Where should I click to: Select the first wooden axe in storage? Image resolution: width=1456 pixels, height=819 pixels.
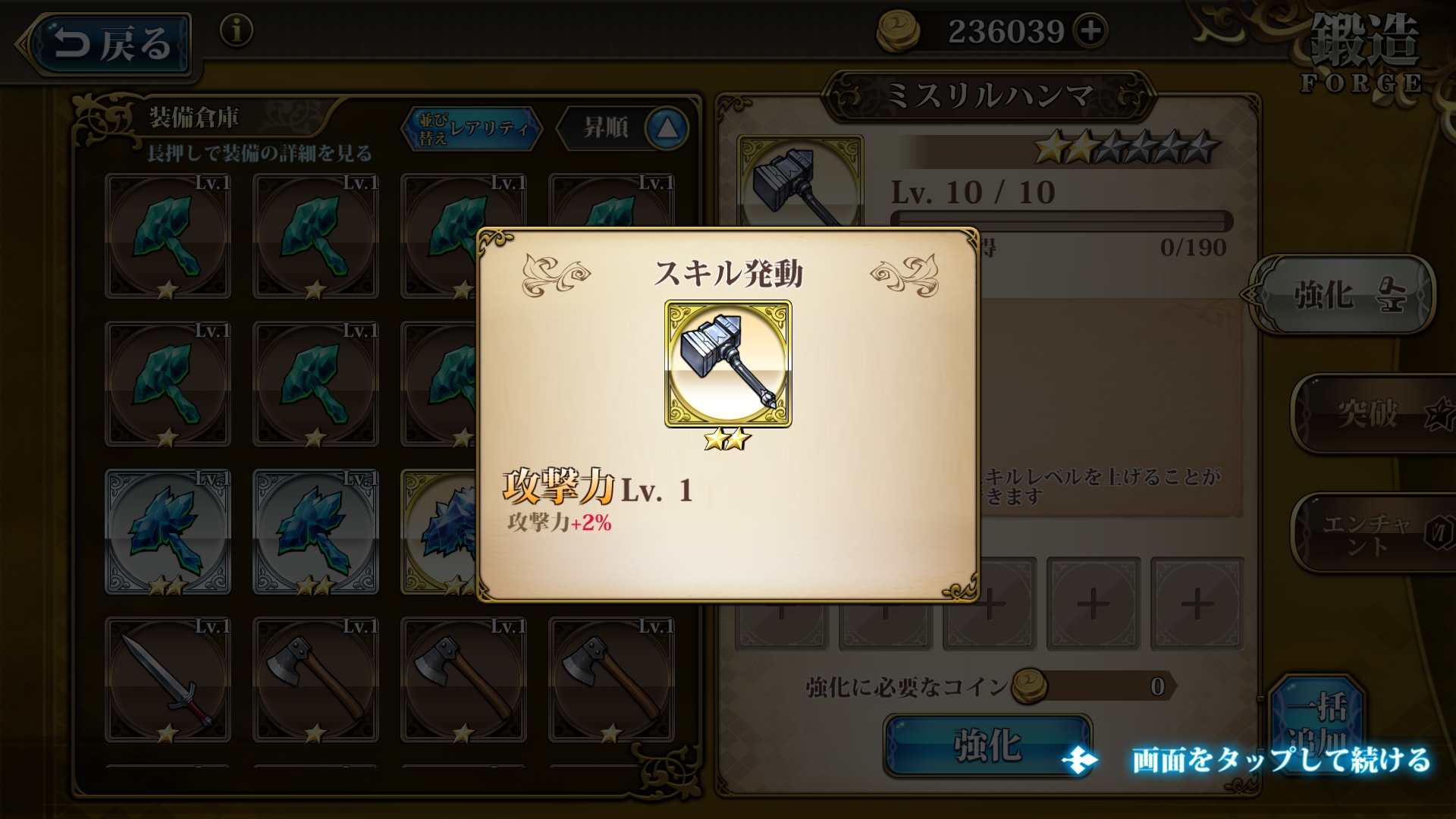(x=315, y=679)
